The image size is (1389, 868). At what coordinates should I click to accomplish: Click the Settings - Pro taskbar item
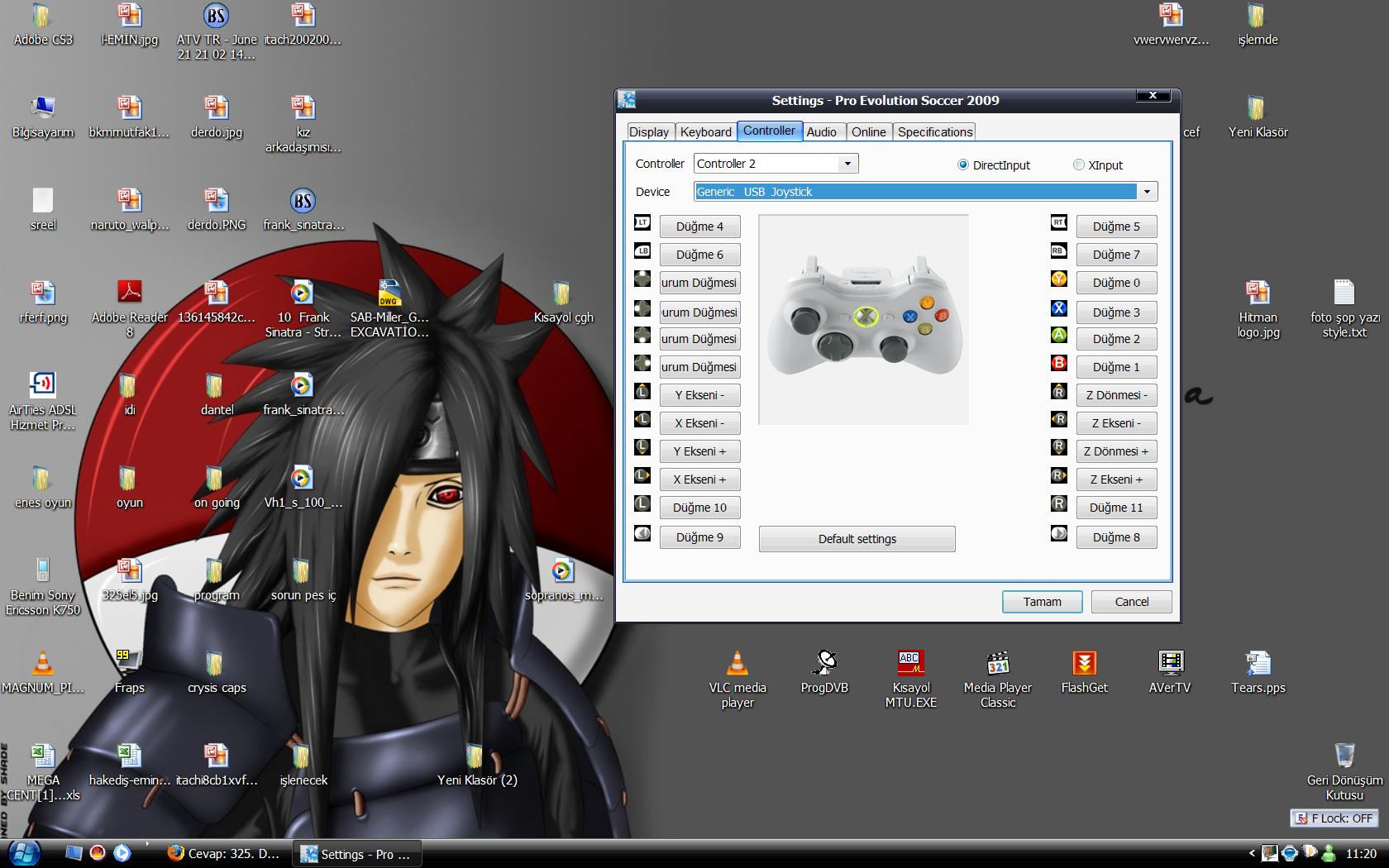[356, 854]
